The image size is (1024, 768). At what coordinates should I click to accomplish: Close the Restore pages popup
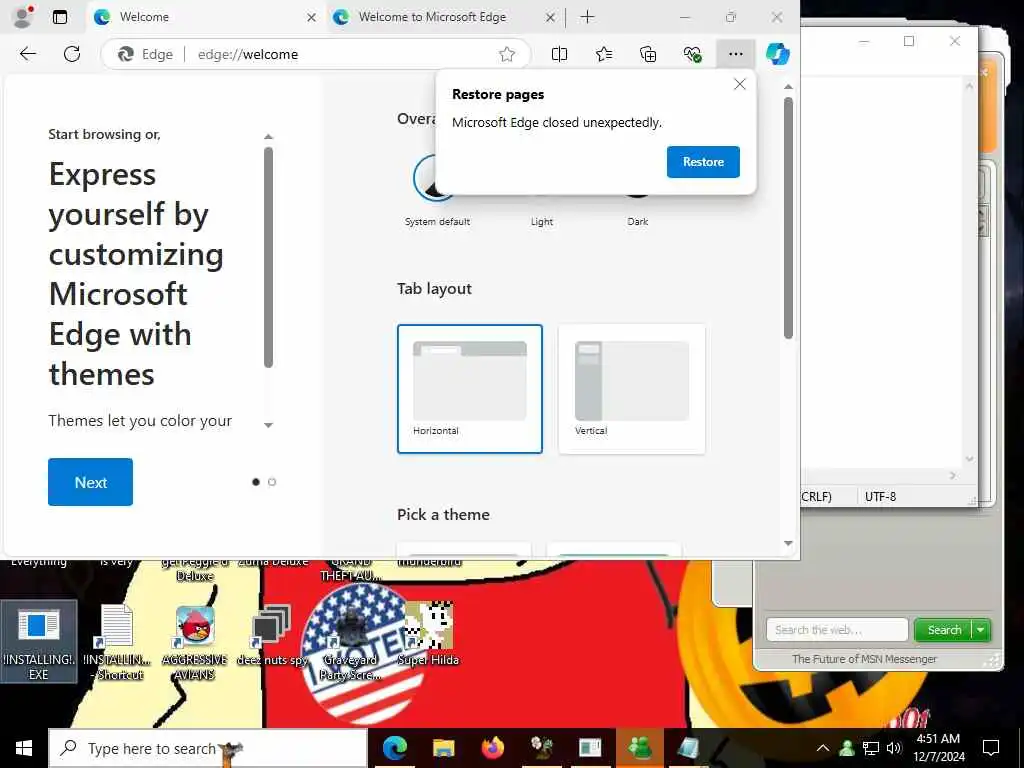tap(739, 84)
